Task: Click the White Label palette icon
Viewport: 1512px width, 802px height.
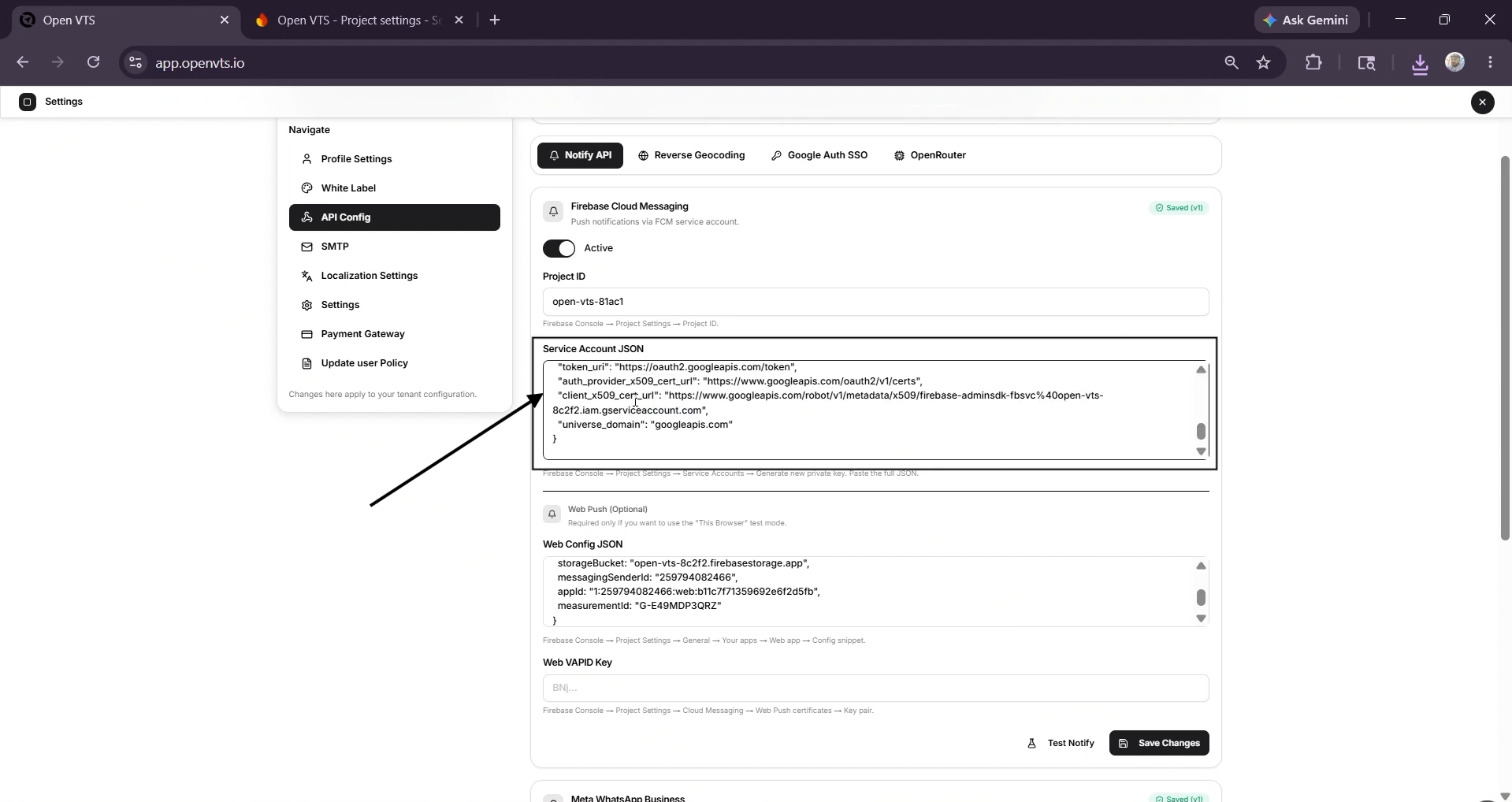Action: point(306,188)
